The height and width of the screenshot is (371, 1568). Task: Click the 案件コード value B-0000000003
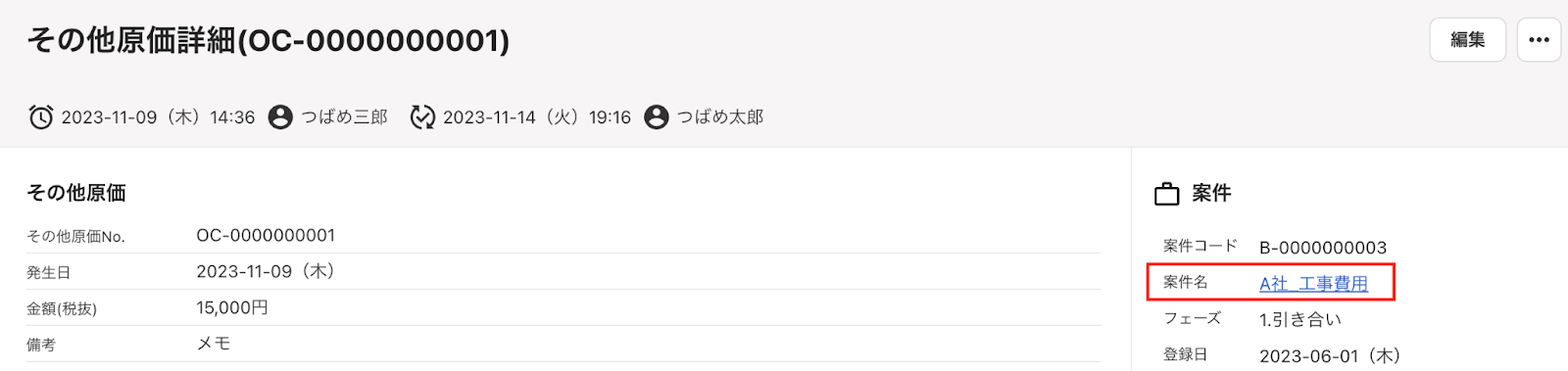pos(1323,248)
